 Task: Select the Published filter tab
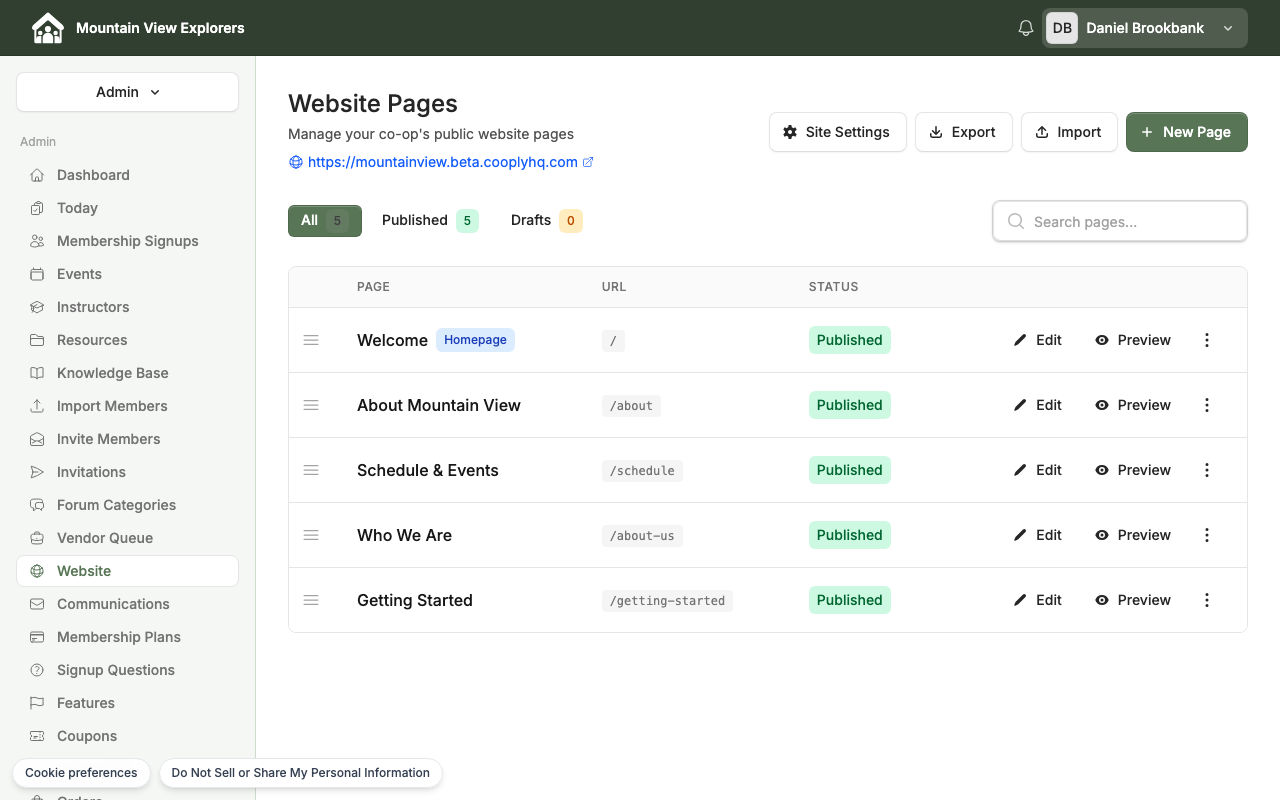(430, 221)
